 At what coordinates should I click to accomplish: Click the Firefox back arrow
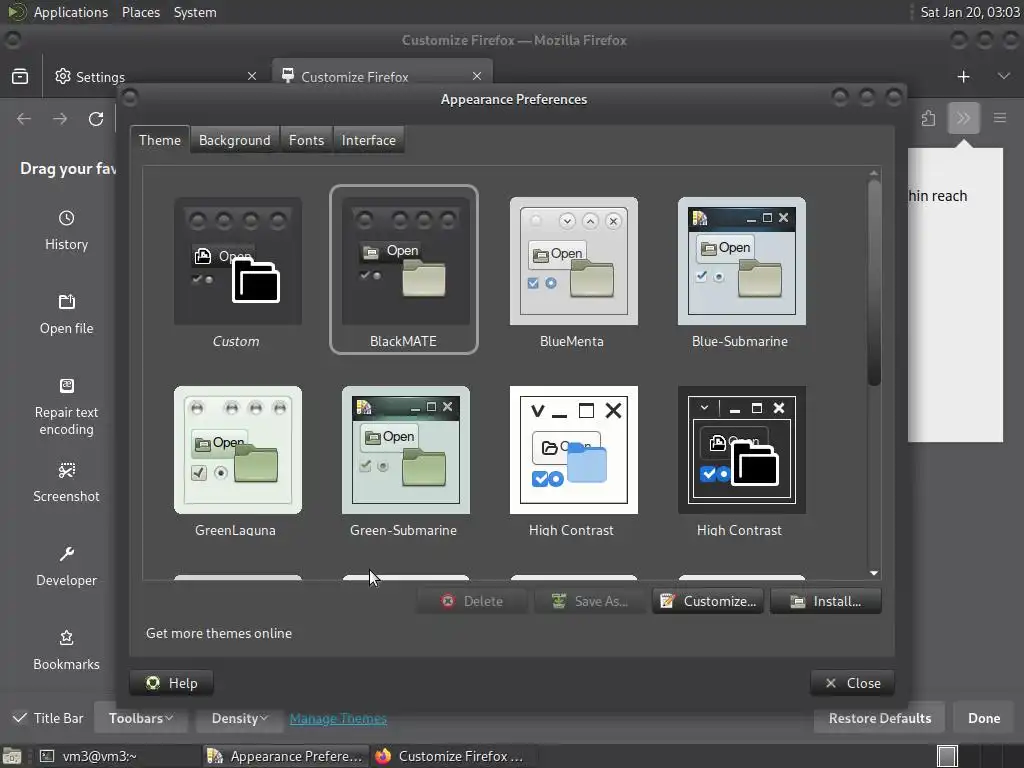click(24, 119)
